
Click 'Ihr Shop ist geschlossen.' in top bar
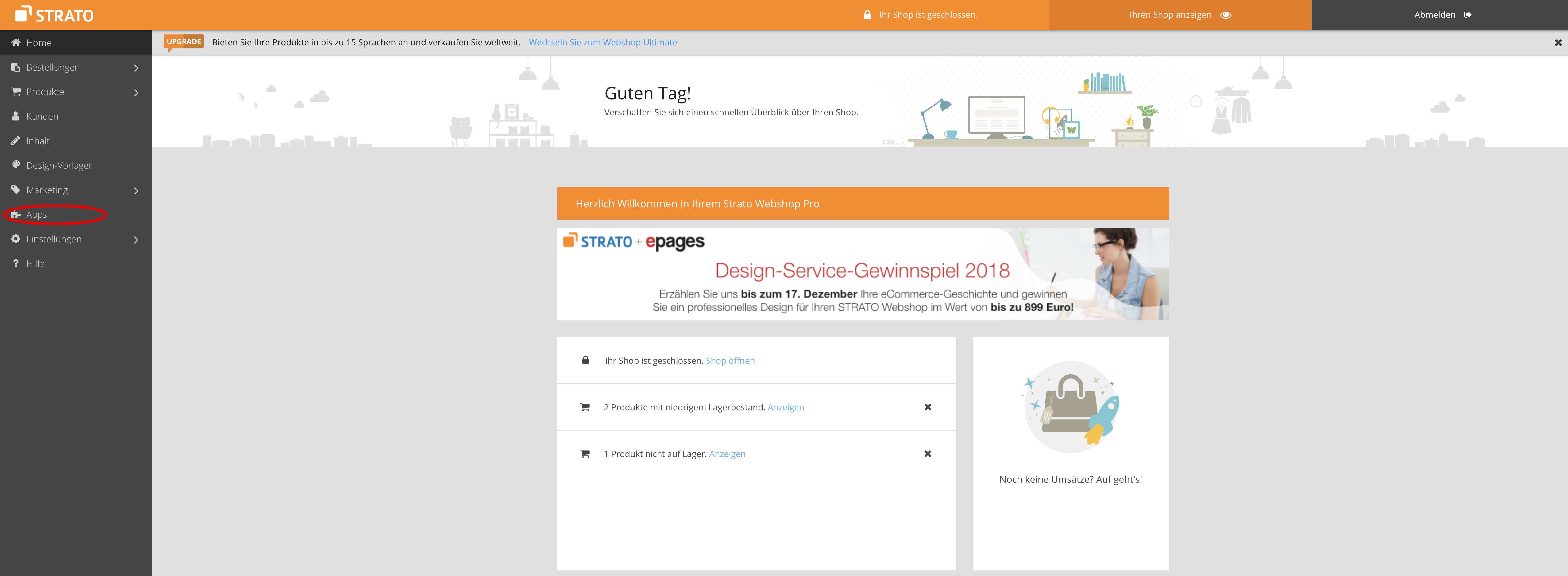tap(928, 15)
